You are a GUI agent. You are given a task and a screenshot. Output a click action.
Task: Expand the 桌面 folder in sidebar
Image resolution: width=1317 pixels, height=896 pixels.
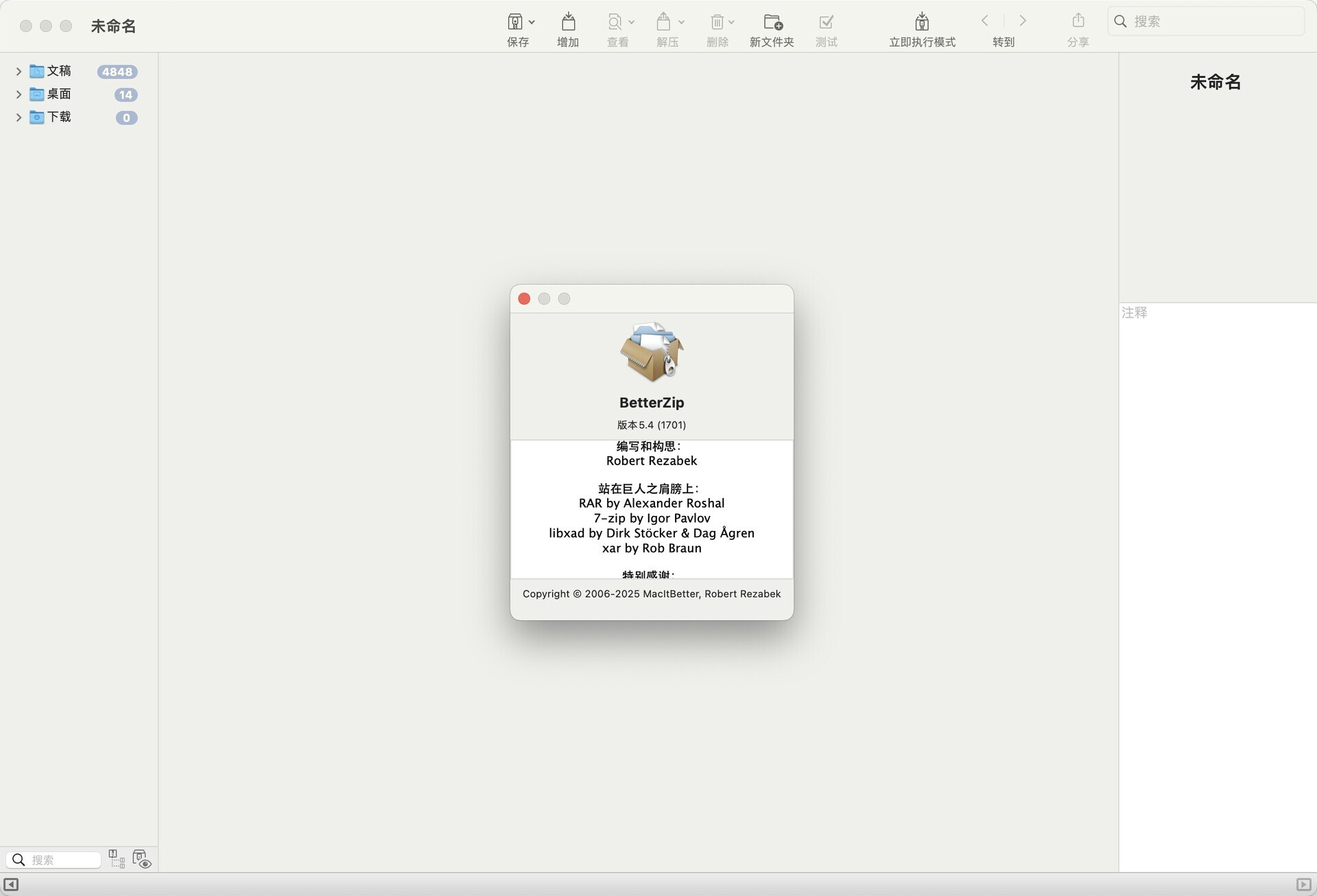point(19,94)
